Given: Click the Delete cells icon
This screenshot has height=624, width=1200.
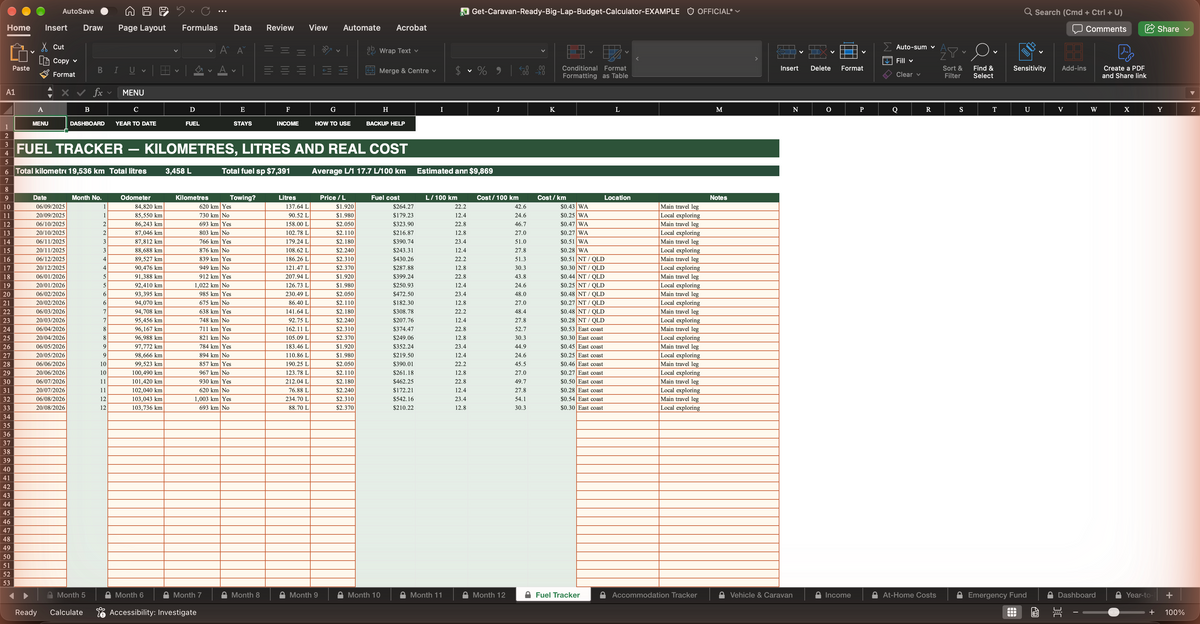Looking at the screenshot, I should pyautogui.click(x=820, y=51).
